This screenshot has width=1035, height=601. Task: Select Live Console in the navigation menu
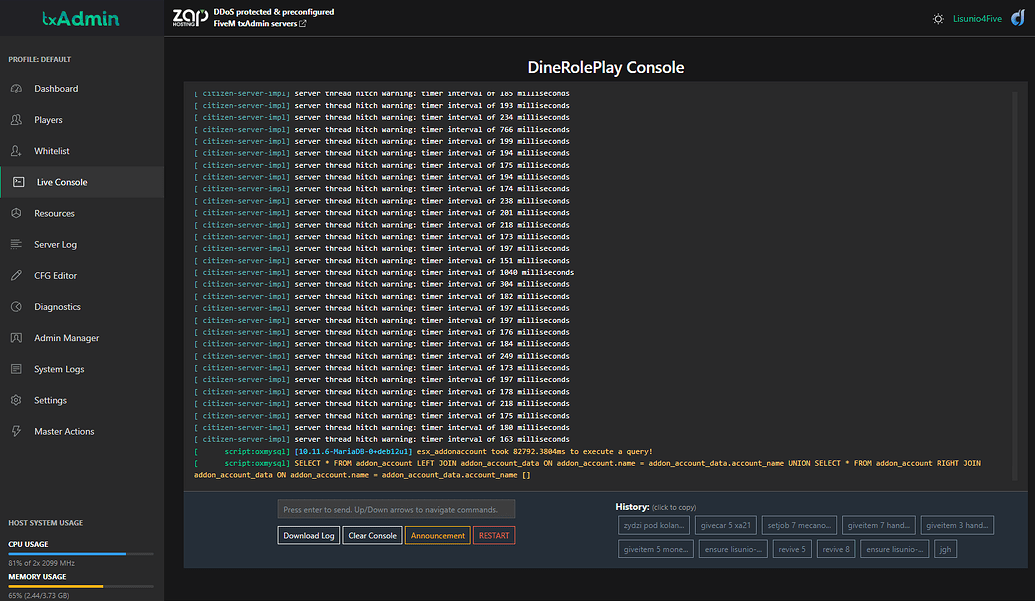pos(62,181)
